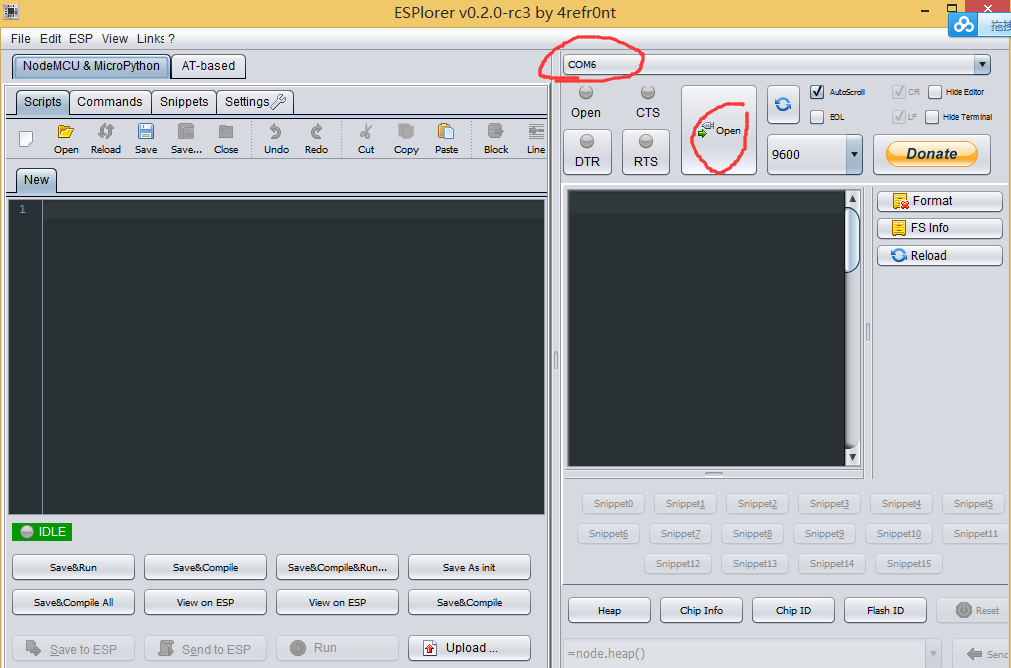The image size is (1011, 668).
Task: Toggle Block comment toolbar icon
Action: (x=496, y=139)
